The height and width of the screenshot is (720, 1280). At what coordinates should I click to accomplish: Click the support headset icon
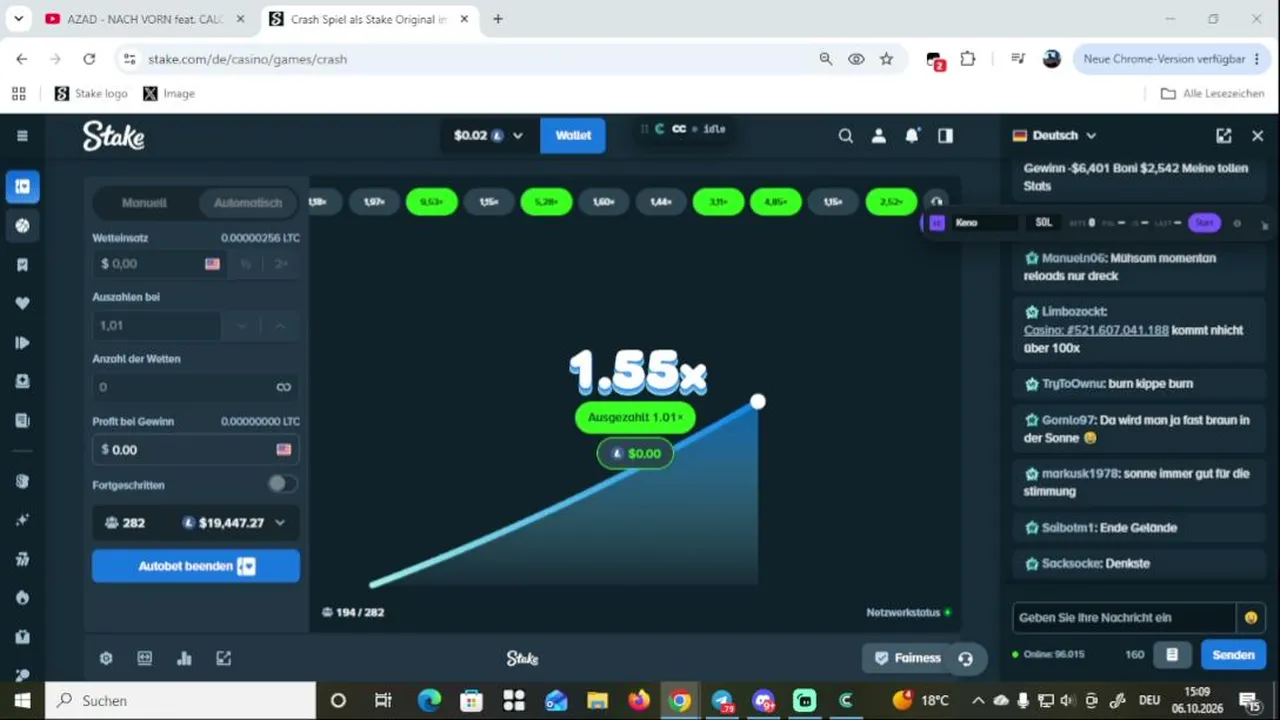point(965,658)
